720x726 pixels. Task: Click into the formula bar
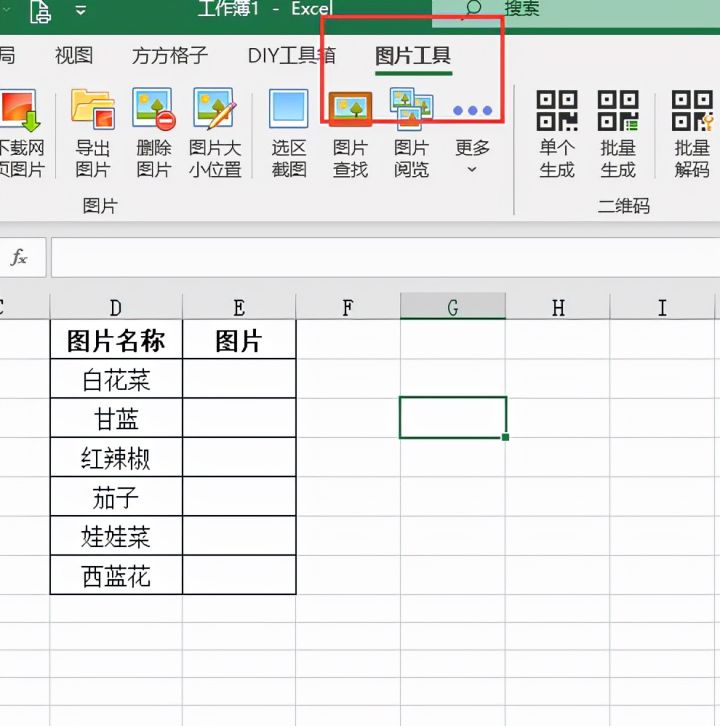click(385, 257)
